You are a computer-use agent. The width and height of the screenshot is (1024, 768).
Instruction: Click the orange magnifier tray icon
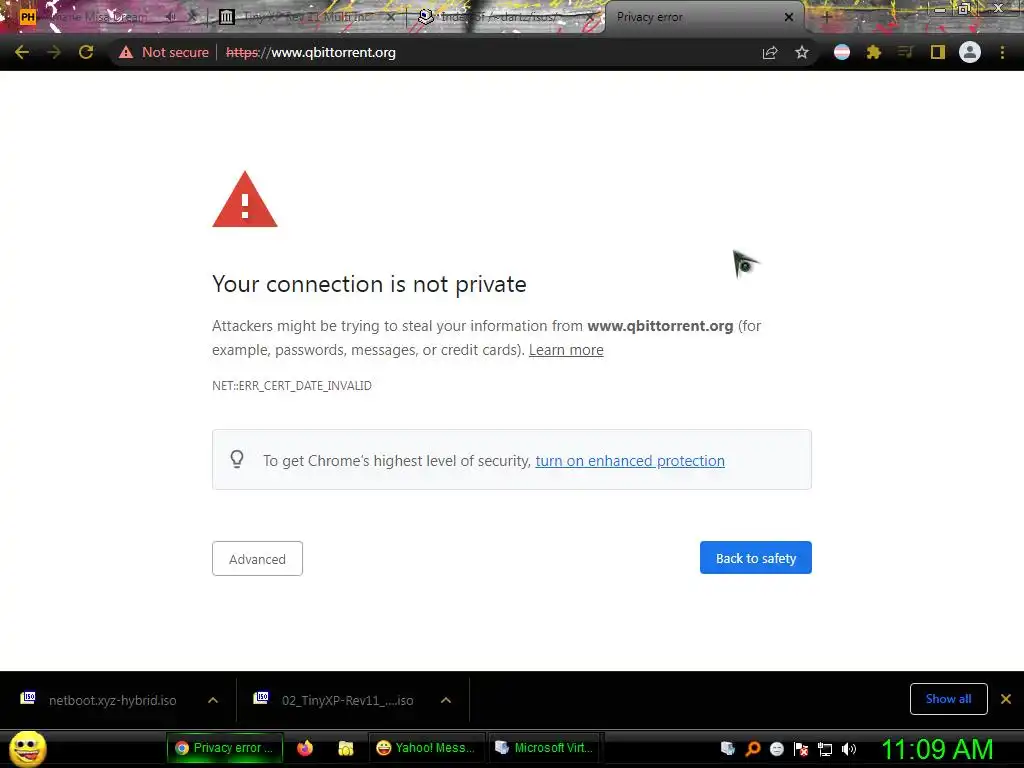[752, 748]
